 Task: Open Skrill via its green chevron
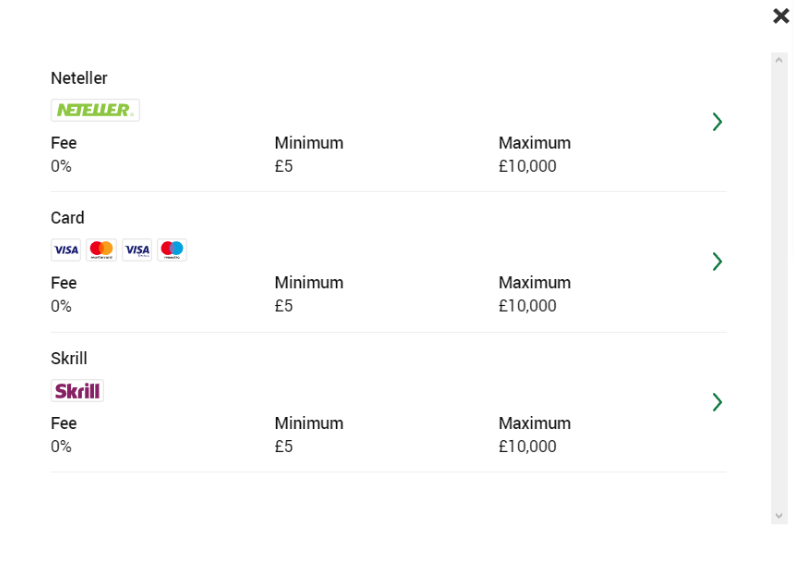(x=717, y=402)
